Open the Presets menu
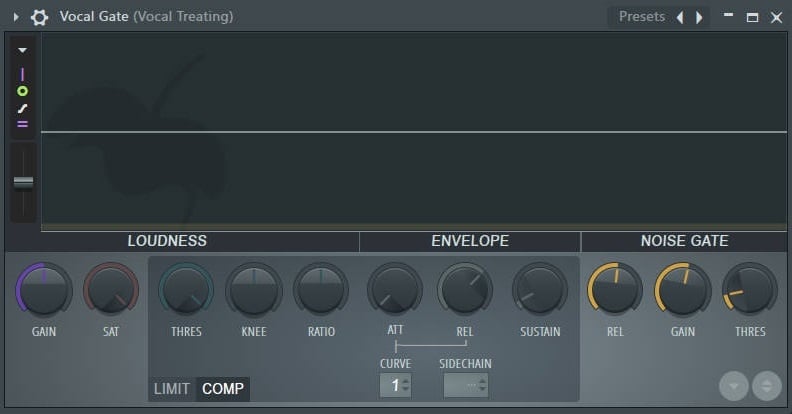Image resolution: width=792 pixels, height=414 pixels. (x=641, y=17)
